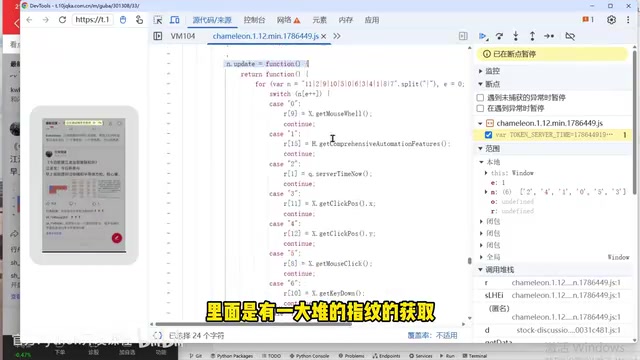Expand the 全局 (Global) scope
Viewport: 640px width, 360px height.
(x=482, y=257)
